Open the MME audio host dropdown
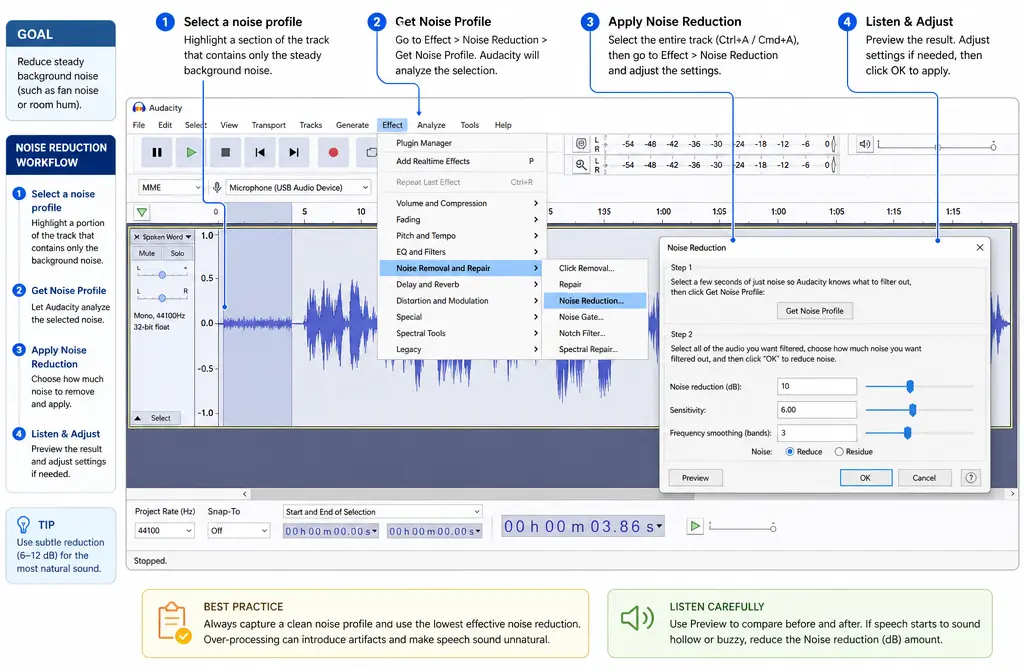The image size is (1024, 672). pyautogui.click(x=170, y=187)
